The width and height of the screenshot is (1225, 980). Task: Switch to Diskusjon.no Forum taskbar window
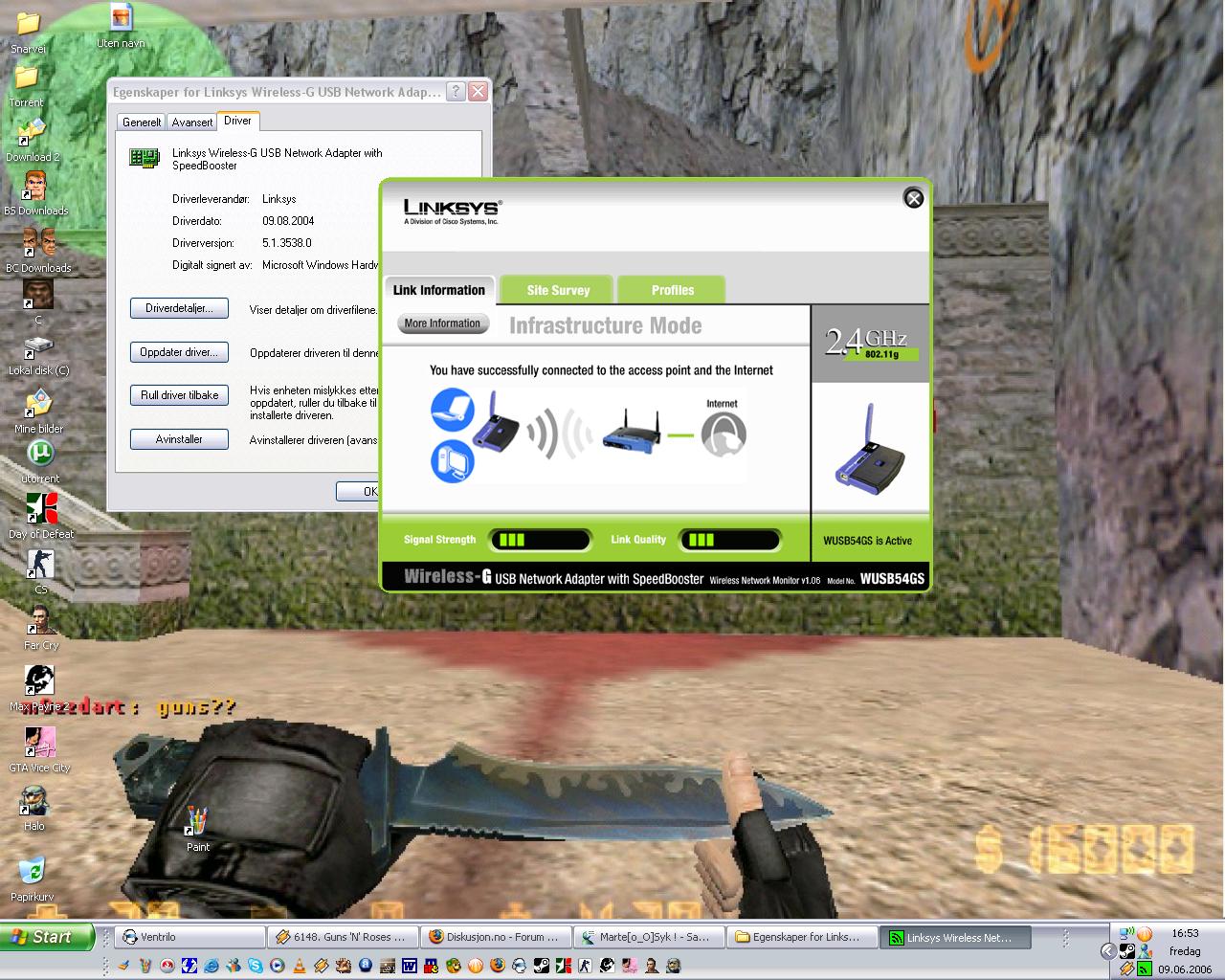point(496,938)
